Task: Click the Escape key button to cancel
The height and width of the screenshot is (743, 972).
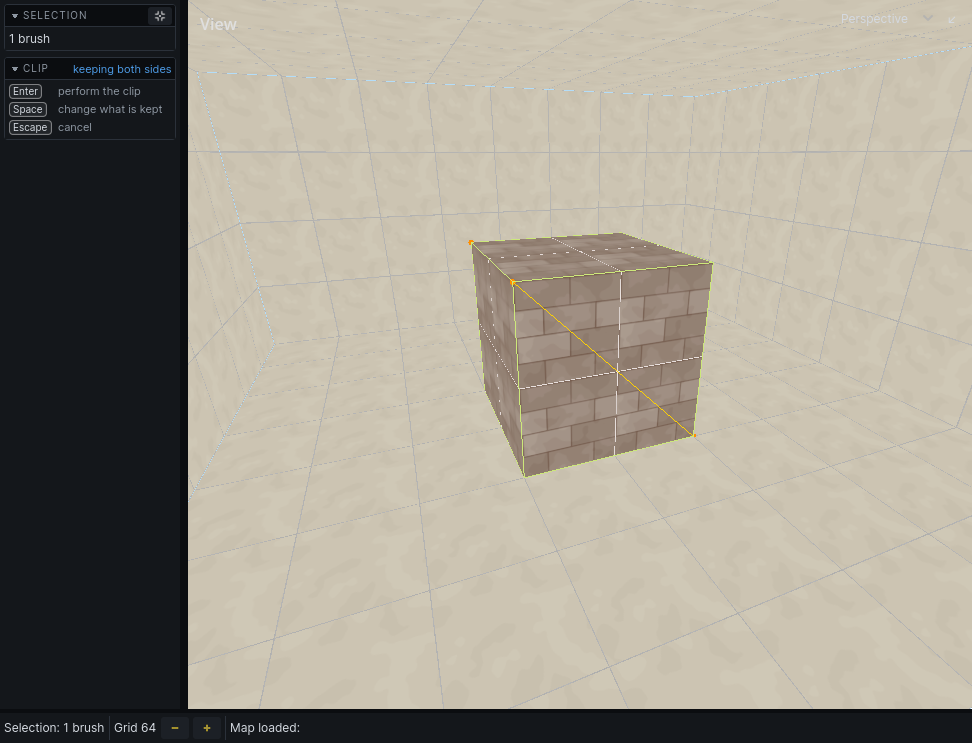Action: pos(30,127)
